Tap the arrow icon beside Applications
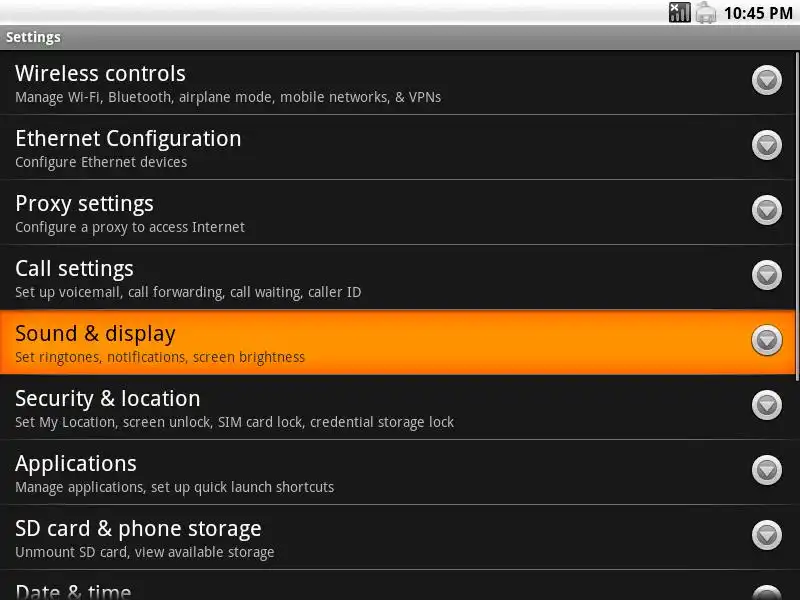800x600 pixels. click(767, 471)
